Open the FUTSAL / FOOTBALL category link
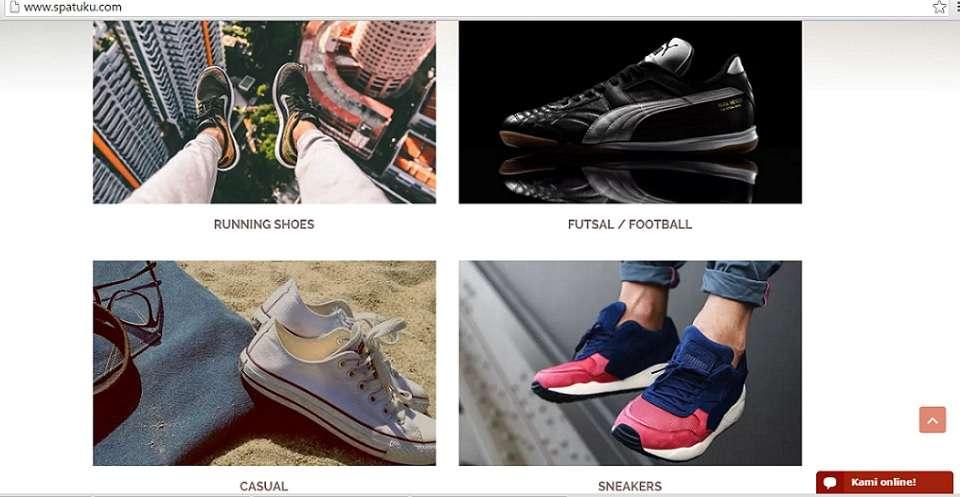The image size is (960, 497). tap(630, 225)
